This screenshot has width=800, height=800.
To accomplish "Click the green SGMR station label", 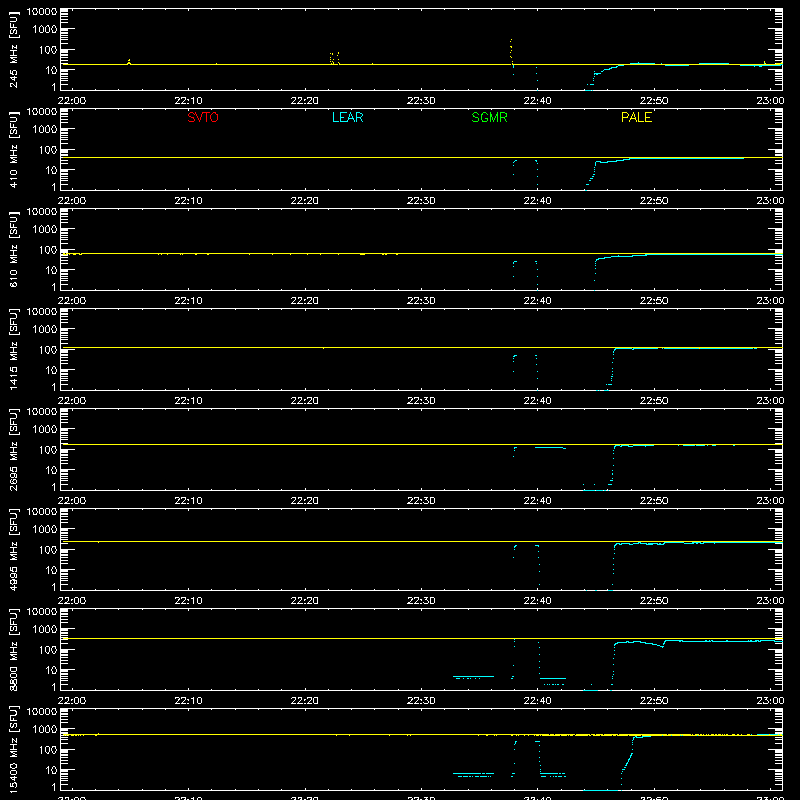I will coord(489,117).
